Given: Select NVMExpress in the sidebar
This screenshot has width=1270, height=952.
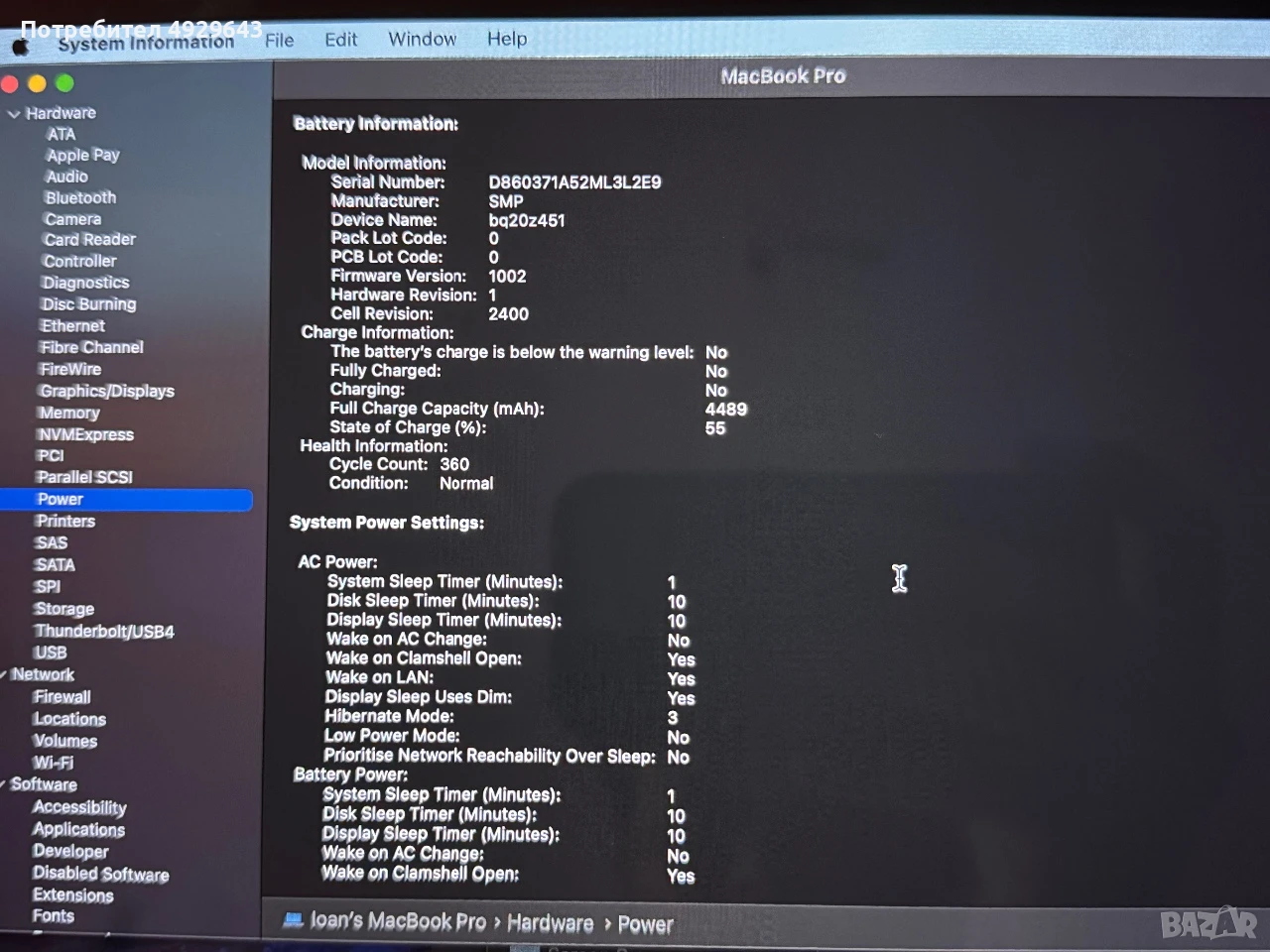Looking at the screenshot, I should pyautogui.click(x=85, y=434).
